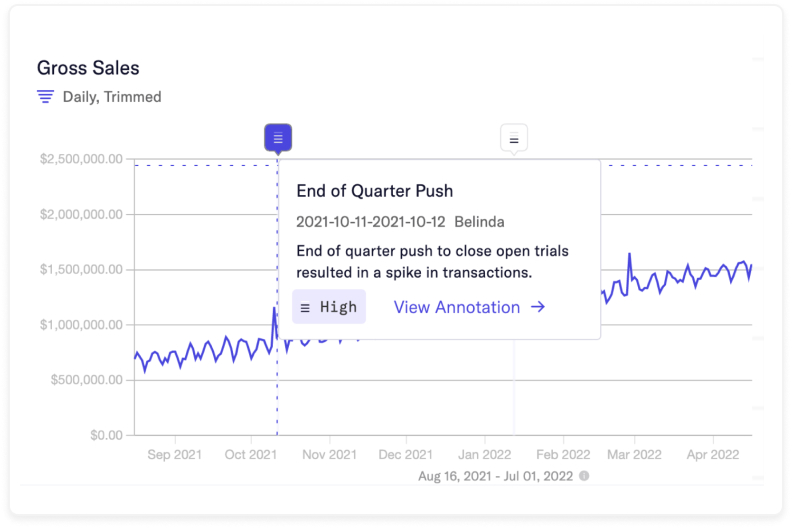Click the Sep 2021 x-axis label
This screenshot has width=792, height=528.
point(174,454)
